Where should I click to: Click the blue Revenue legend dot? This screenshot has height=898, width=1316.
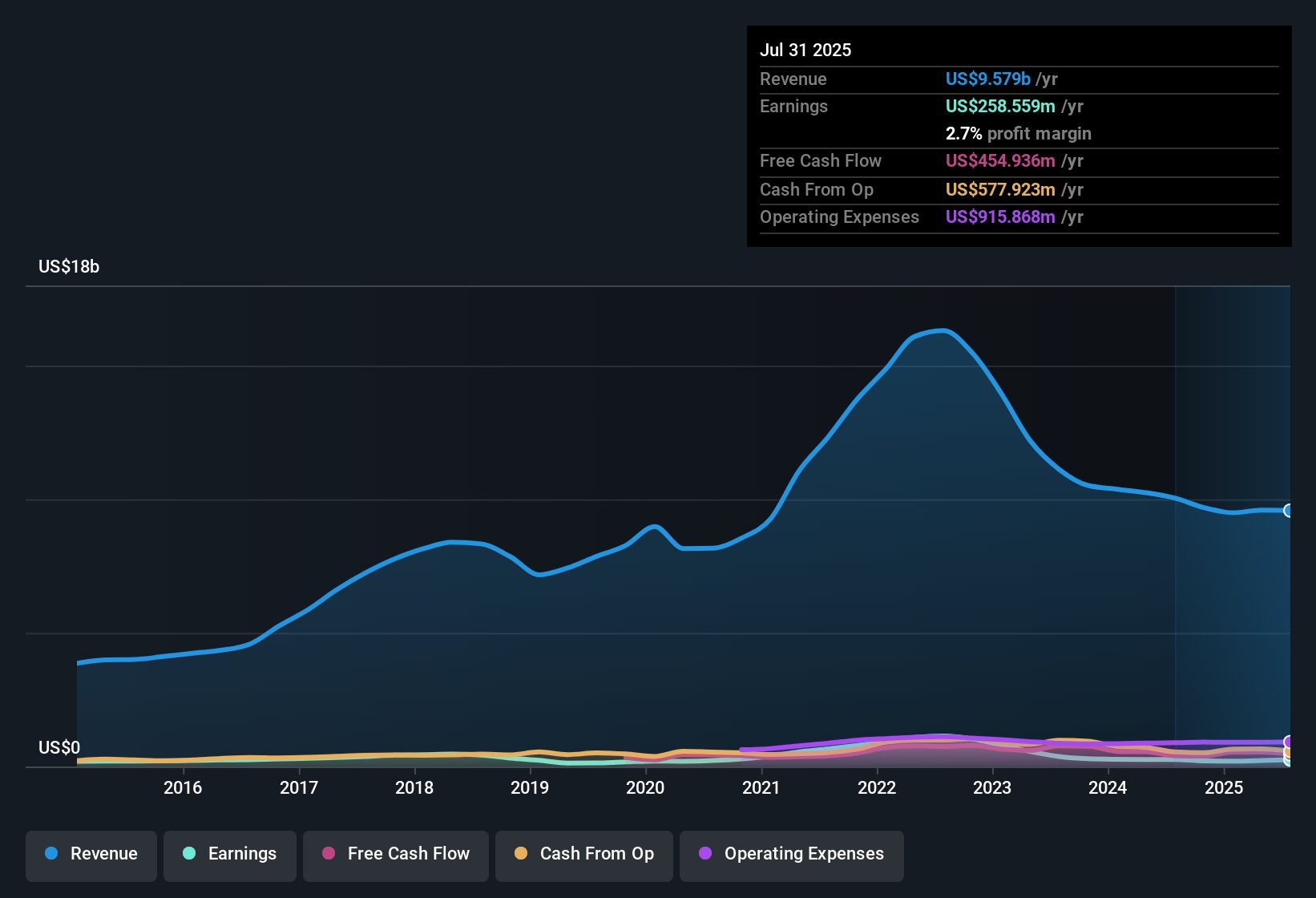click(x=50, y=854)
